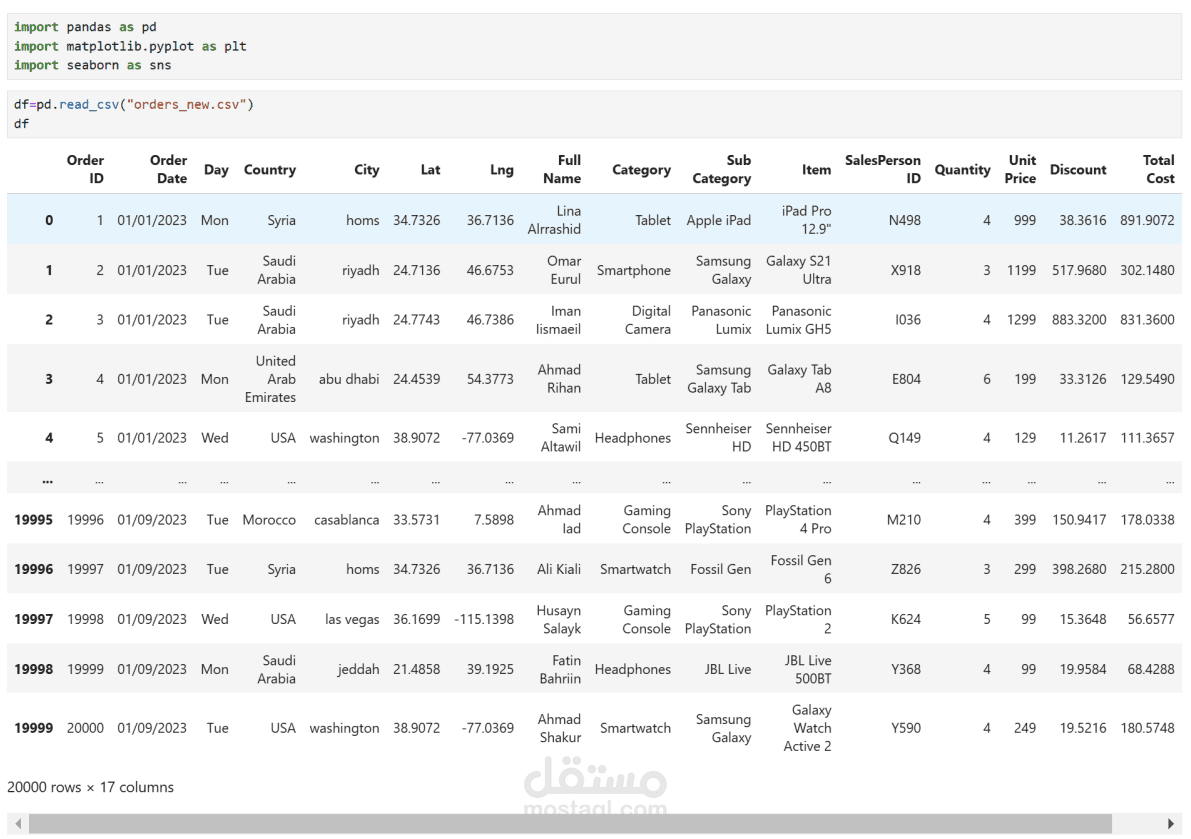
Task: Click the name Lina Alrrashid
Action: pyautogui.click(x=554, y=220)
